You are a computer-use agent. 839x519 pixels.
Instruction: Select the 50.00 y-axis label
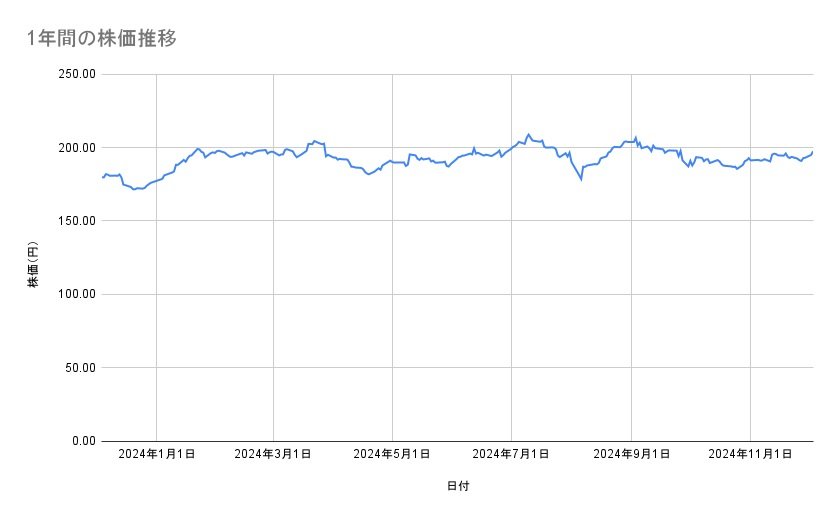click(x=79, y=367)
